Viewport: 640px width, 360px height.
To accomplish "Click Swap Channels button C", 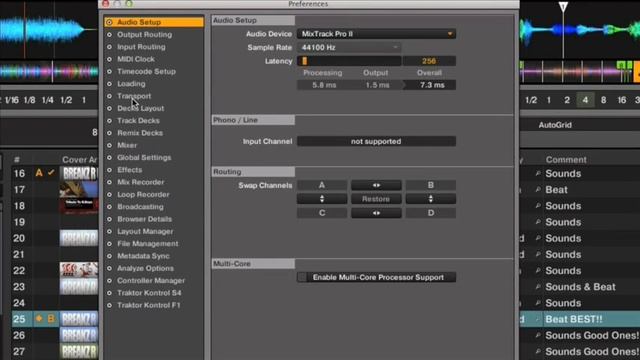I will point(322,213).
